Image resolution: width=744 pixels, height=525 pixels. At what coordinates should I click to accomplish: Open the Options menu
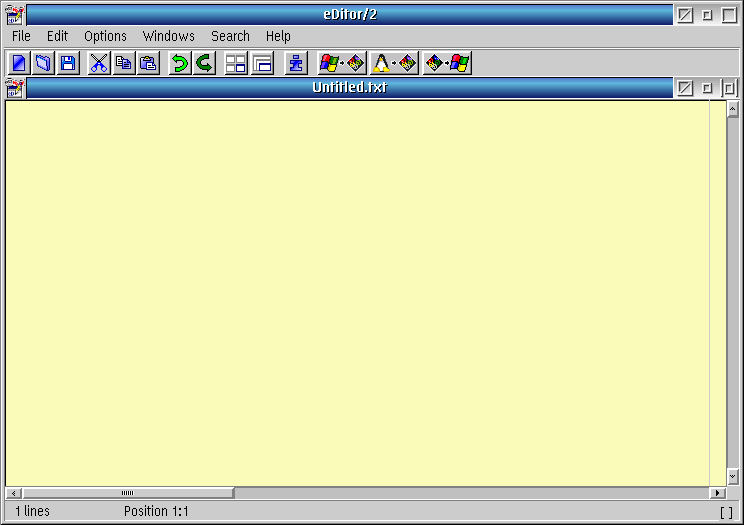coord(105,36)
